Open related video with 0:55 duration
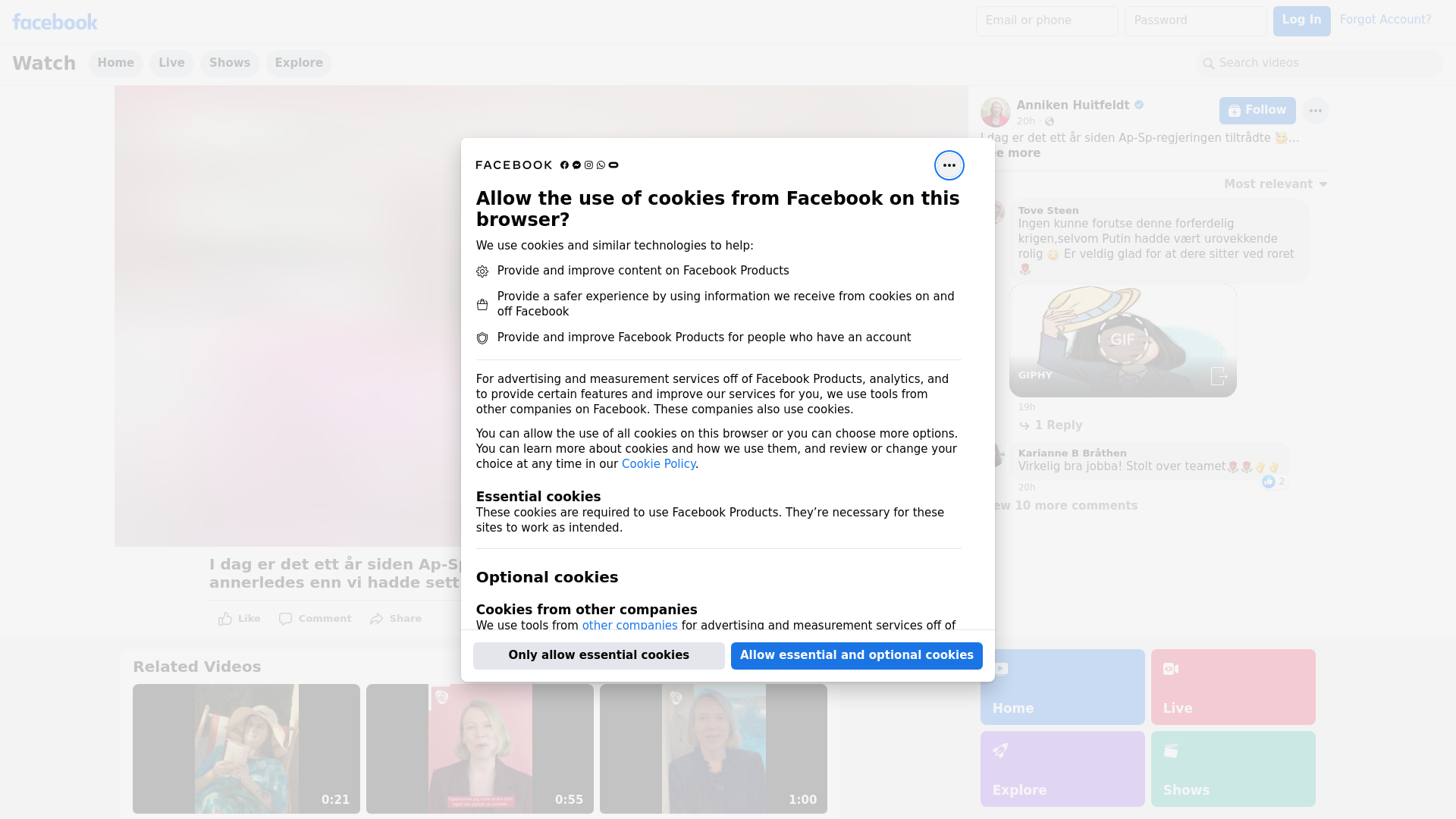1456x819 pixels. (480, 749)
